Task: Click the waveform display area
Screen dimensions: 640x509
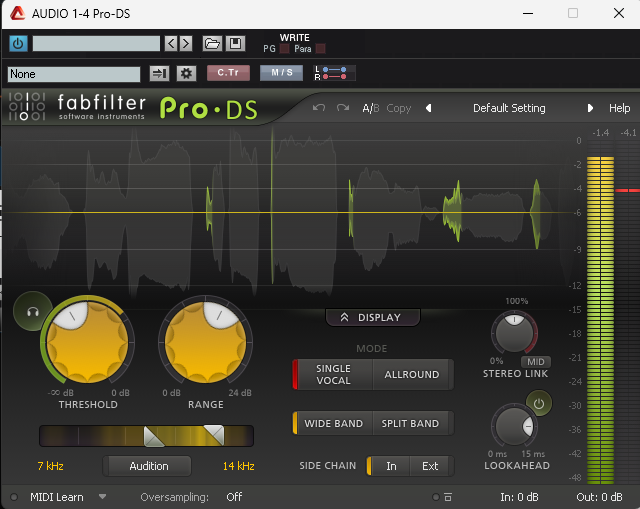Action: (x=286, y=212)
